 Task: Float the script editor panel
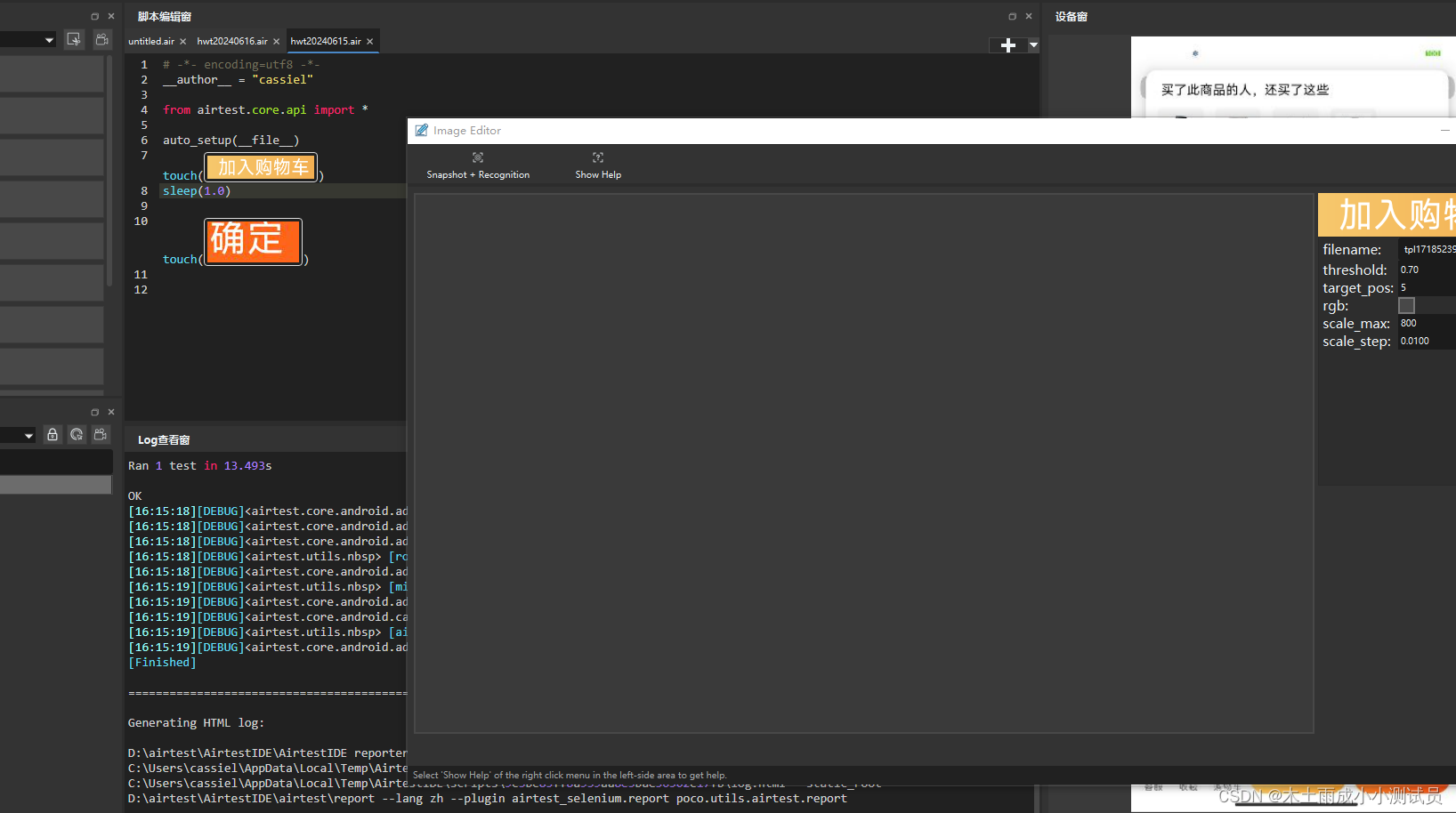click(1012, 16)
